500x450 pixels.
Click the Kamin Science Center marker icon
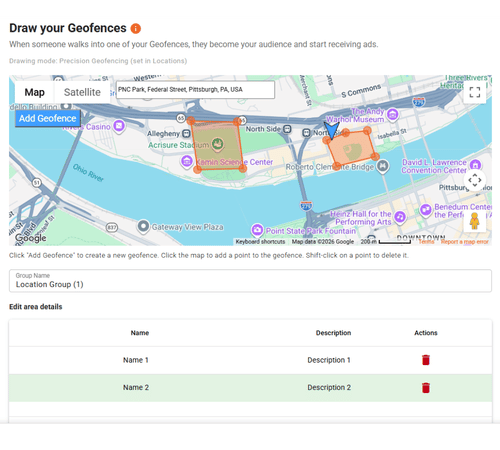click(x=187, y=161)
